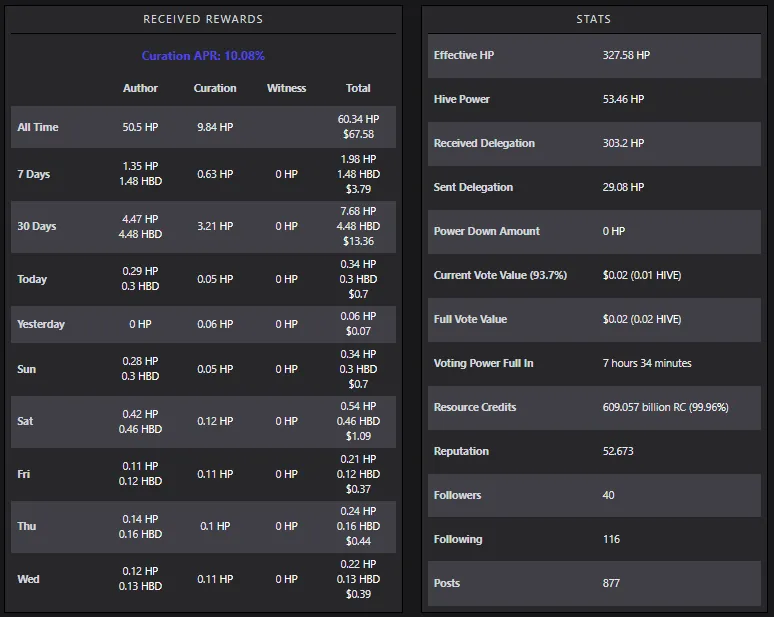The width and height of the screenshot is (774, 617).
Task: Select the Wed row label
Action: point(28,579)
